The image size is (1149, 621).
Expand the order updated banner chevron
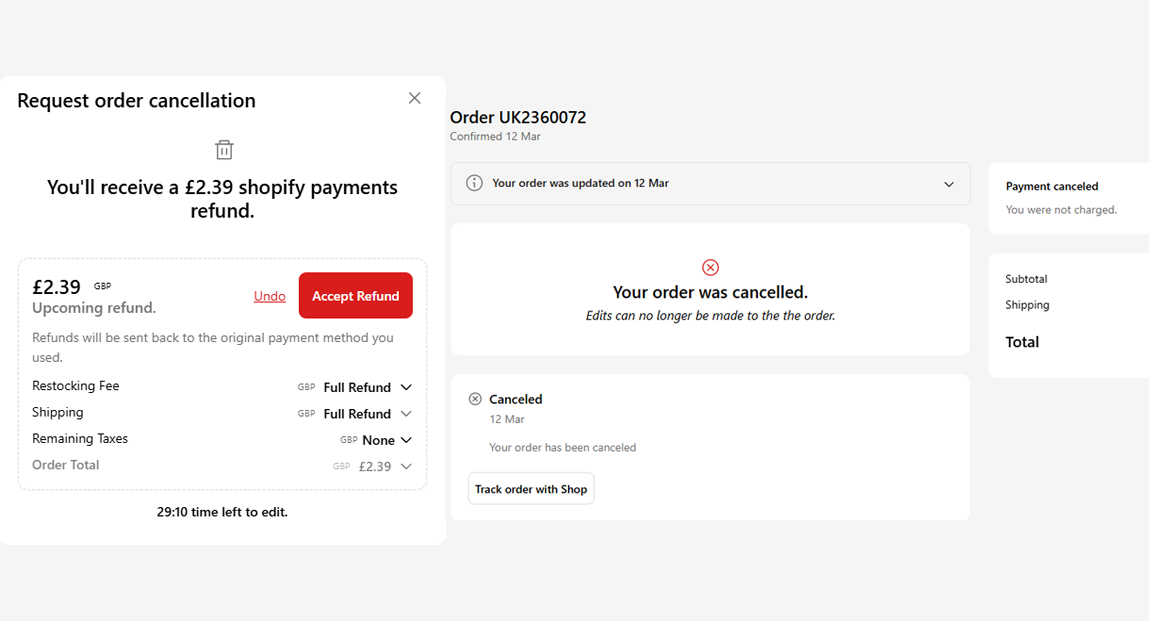(949, 184)
